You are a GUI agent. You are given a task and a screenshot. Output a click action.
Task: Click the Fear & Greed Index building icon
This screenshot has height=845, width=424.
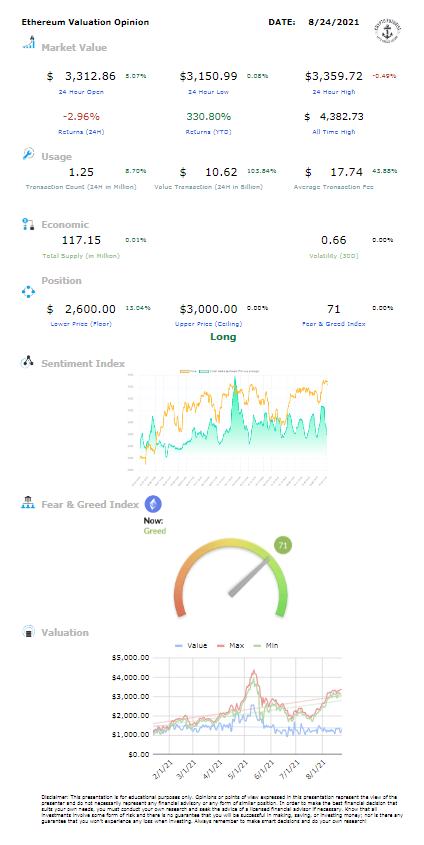pos(28,503)
